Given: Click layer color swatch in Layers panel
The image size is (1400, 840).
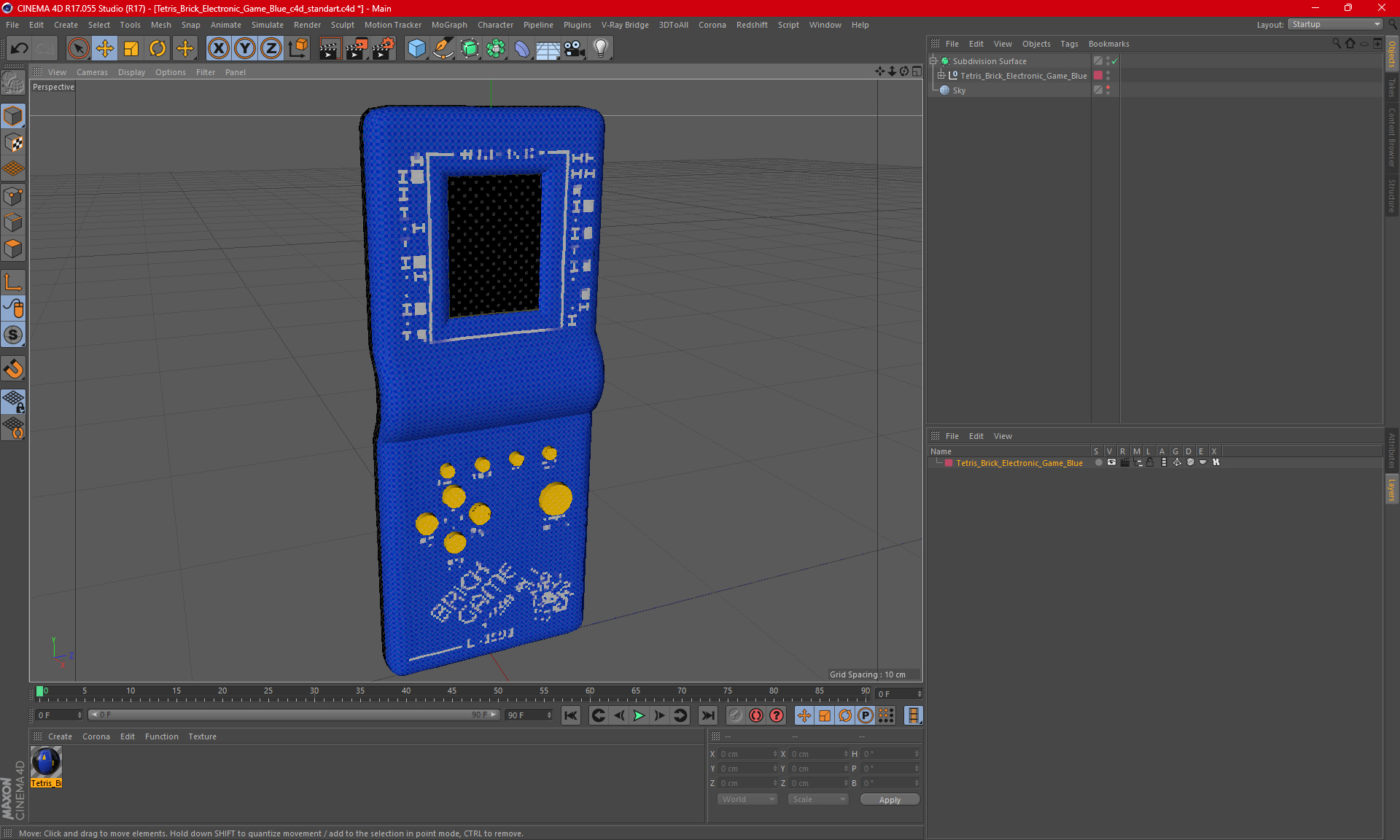Looking at the screenshot, I should [949, 463].
